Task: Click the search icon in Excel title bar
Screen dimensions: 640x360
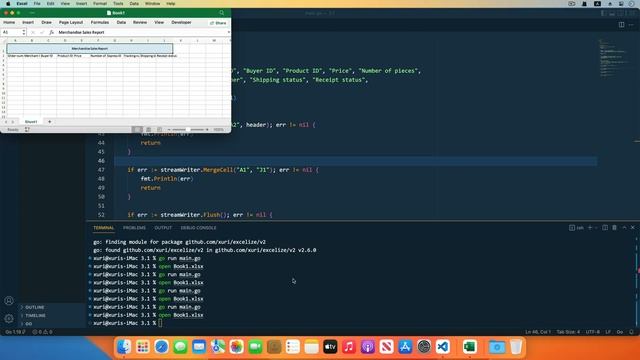Action: pos(221,13)
